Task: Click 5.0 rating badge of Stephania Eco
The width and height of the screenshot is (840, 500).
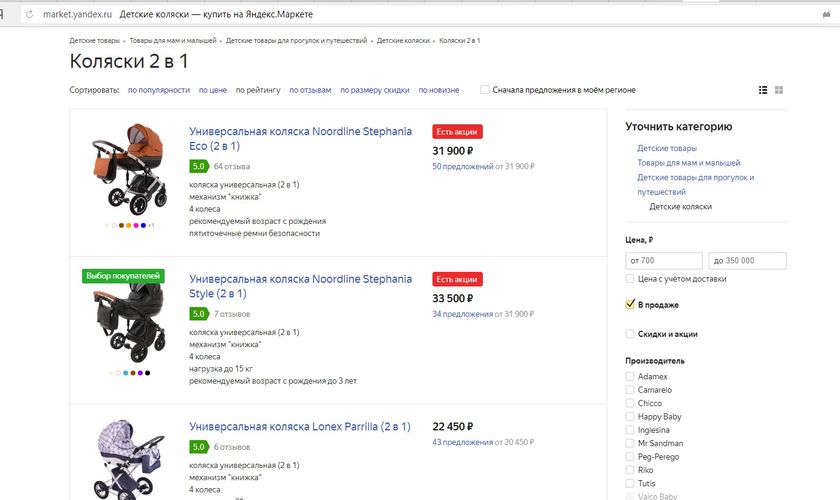Action: pyautogui.click(x=199, y=166)
